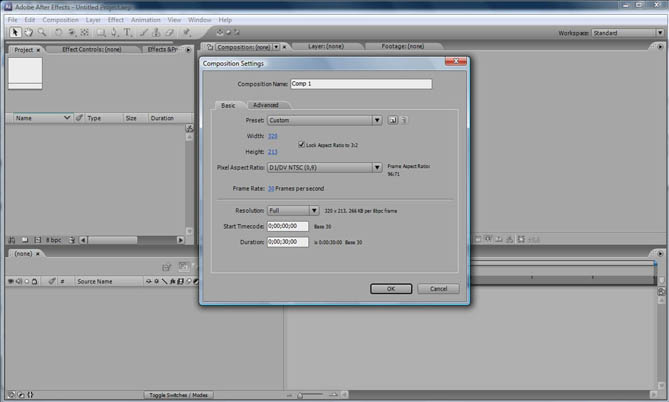The image size is (669, 402).
Task: Select the Pen tool
Action: [114, 32]
